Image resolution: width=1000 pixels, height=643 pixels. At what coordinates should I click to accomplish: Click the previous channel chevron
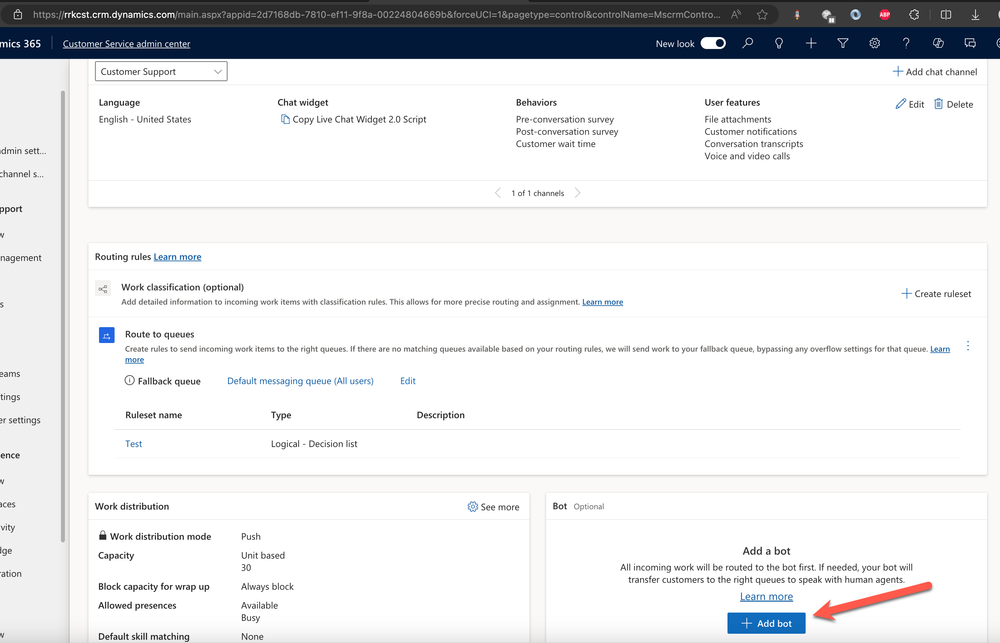coord(498,193)
